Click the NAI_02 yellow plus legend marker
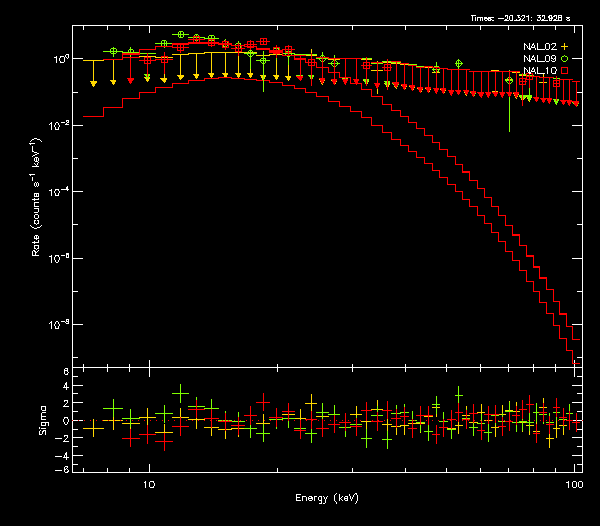Viewport: 600px width, 526px height. tap(565, 46)
